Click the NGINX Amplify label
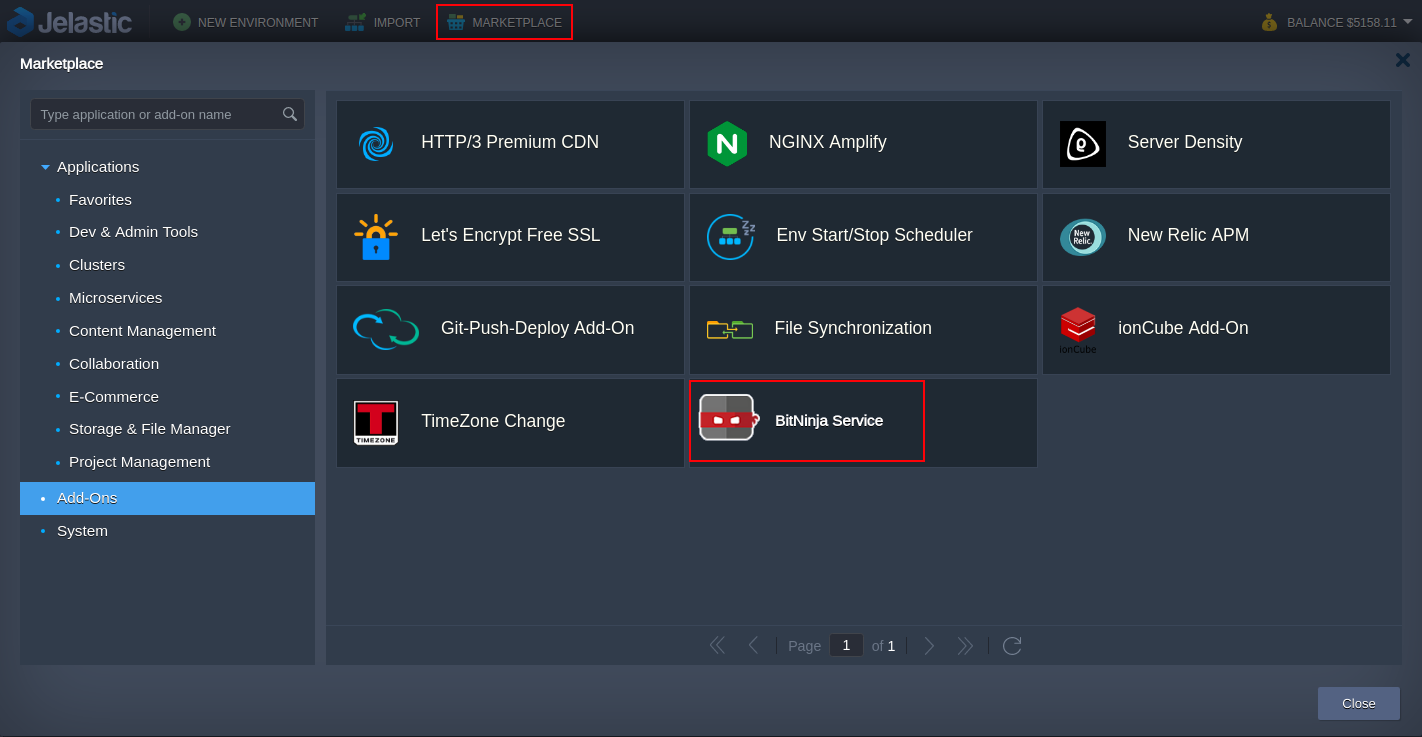Viewport: 1422px width, 737px height. tap(828, 142)
